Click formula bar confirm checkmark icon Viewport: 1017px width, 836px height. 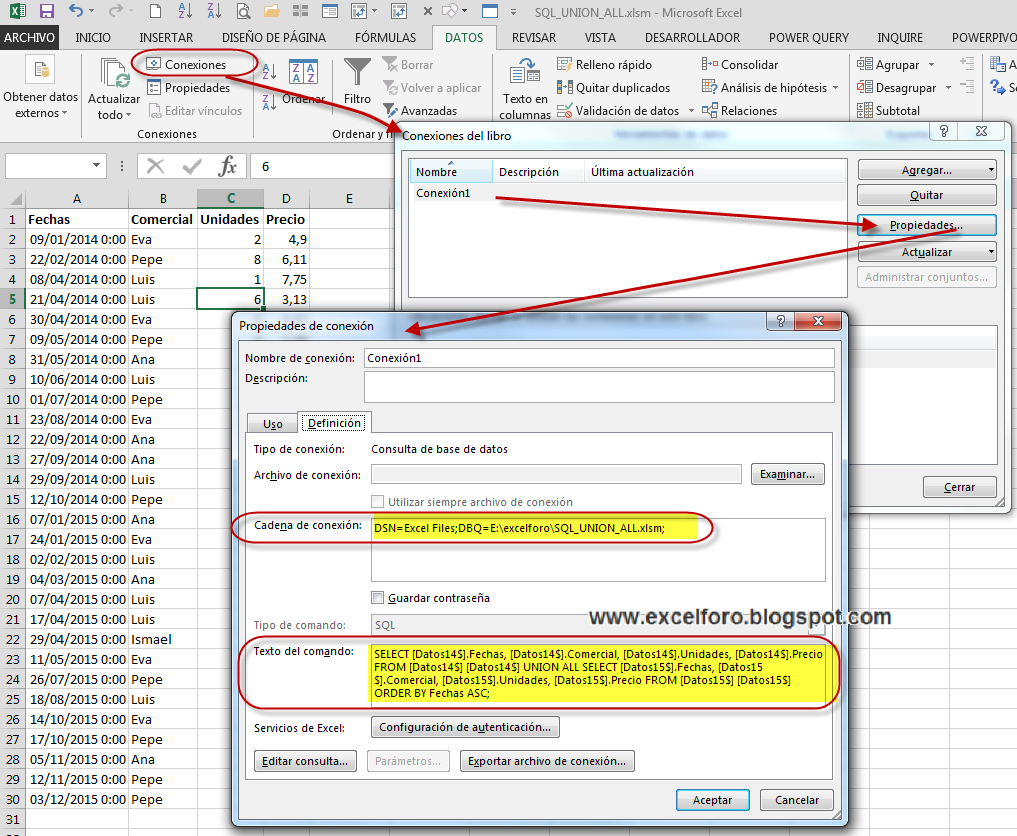[x=191, y=167]
